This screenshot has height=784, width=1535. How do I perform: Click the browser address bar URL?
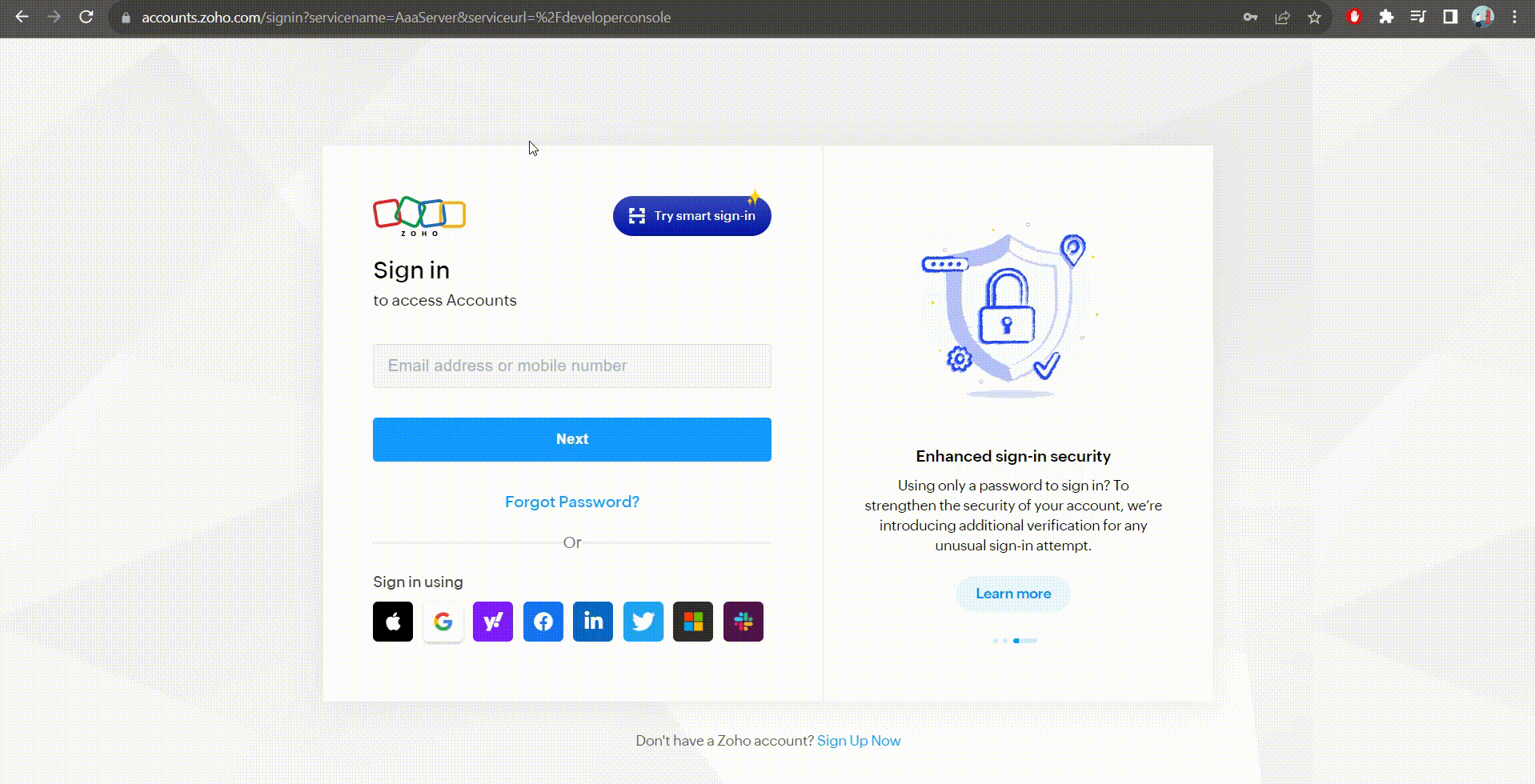point(406,17)
